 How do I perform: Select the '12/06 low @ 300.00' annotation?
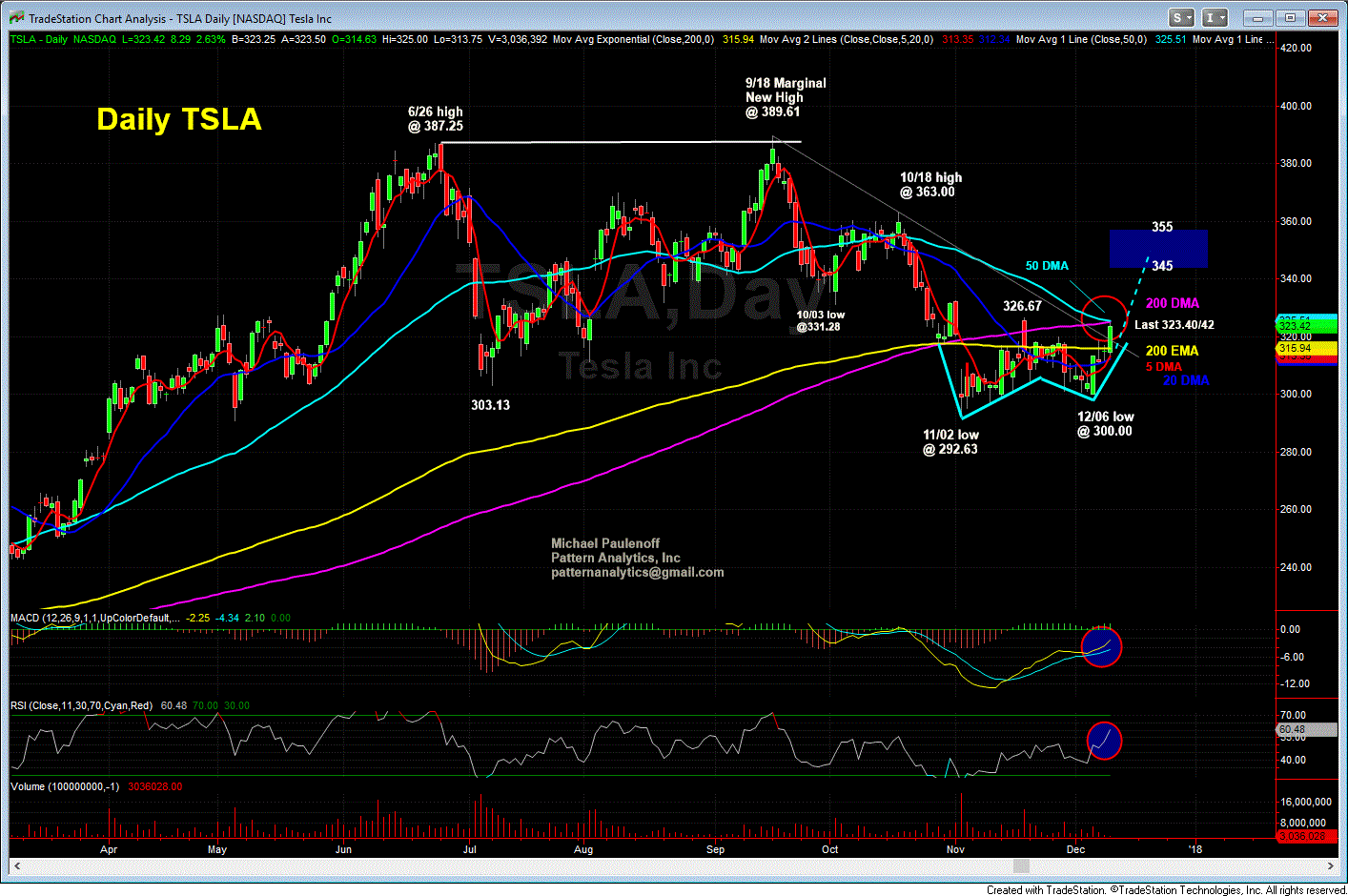(x=1106, y=423)
